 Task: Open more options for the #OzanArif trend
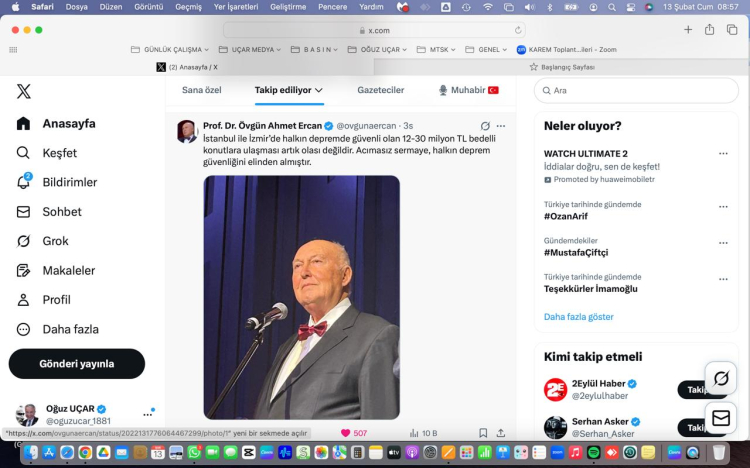click(722, 208)
